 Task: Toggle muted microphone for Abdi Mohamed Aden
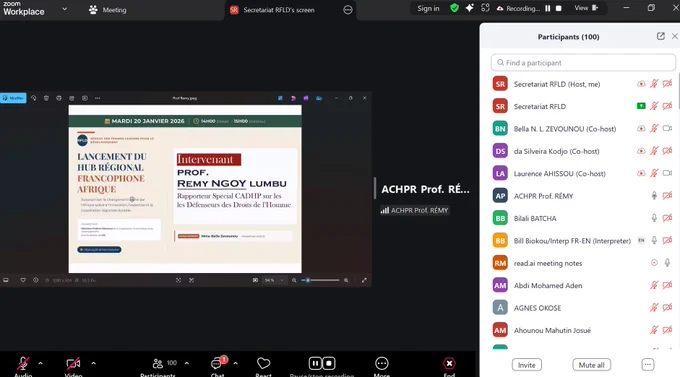pyautogui.click(x=654, y=285)
